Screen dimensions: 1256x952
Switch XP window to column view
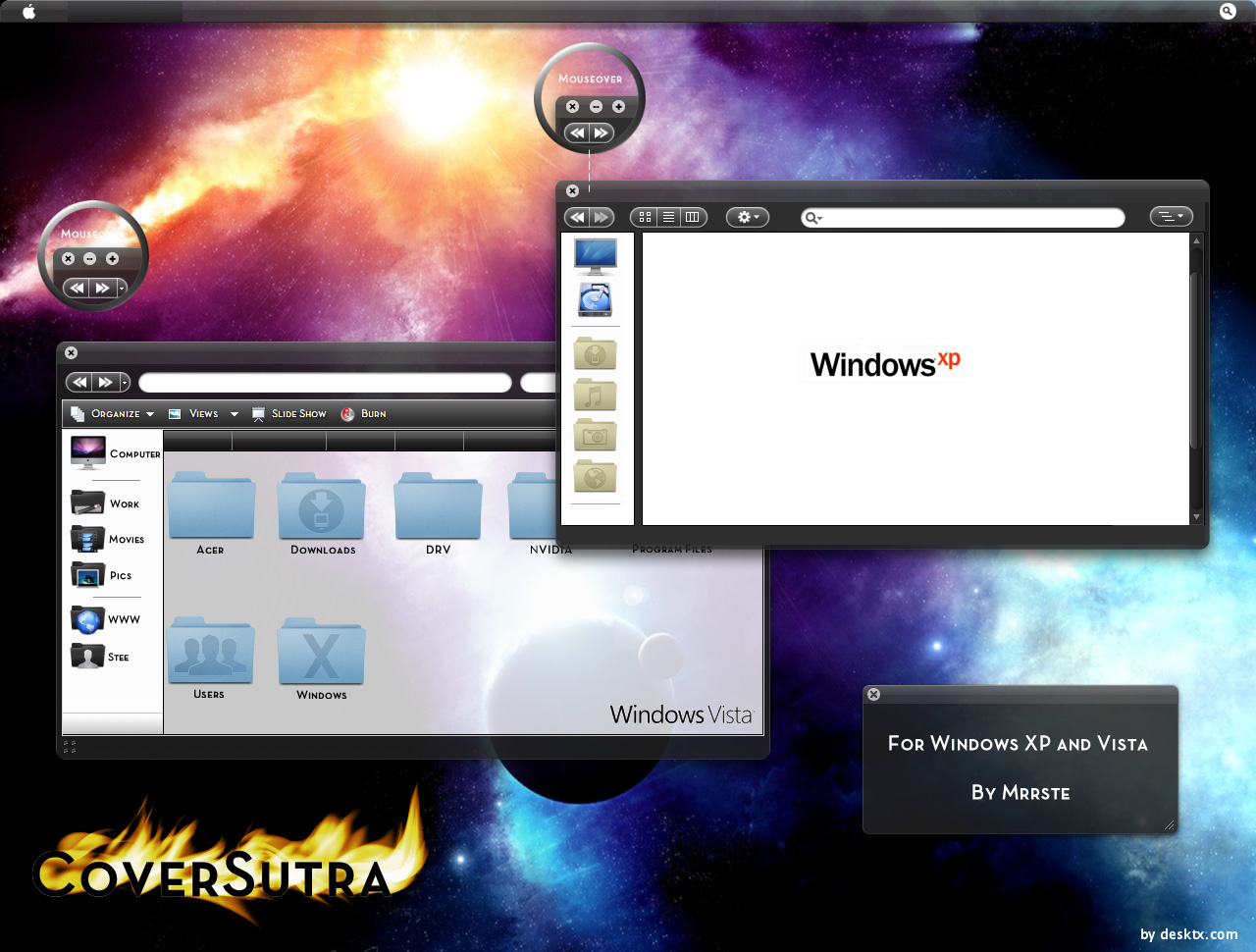693,217
